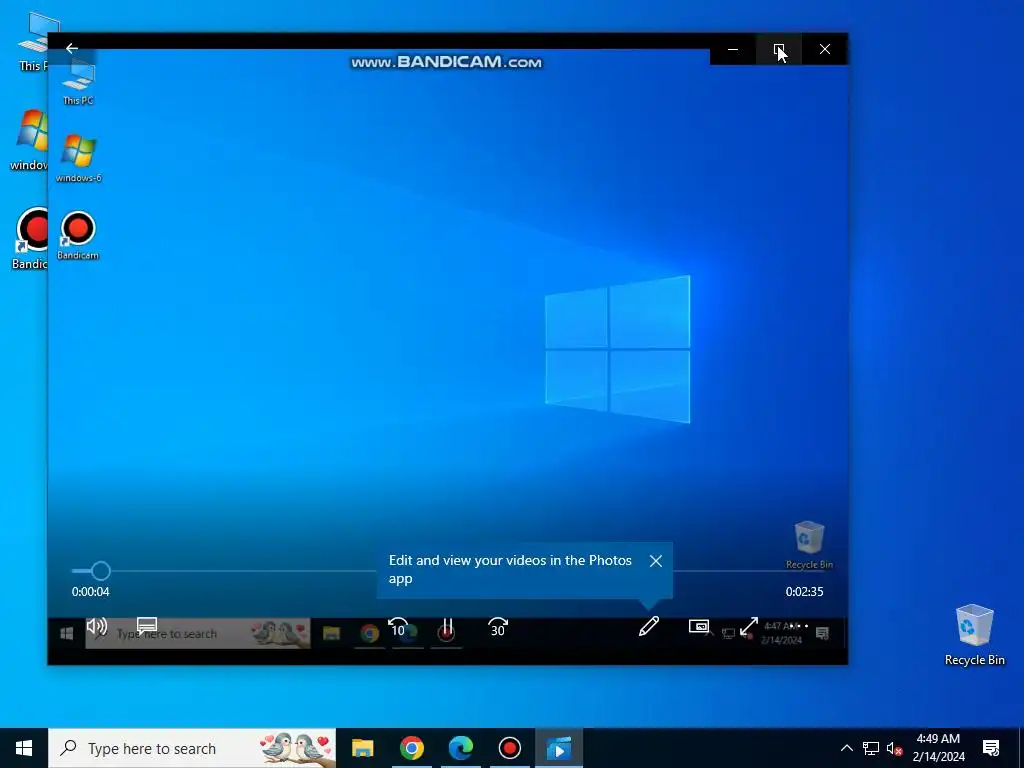Screen dimensions: 1024x768
Task: Minimize the Movies & TV window
Action: [x=733, y=49]
